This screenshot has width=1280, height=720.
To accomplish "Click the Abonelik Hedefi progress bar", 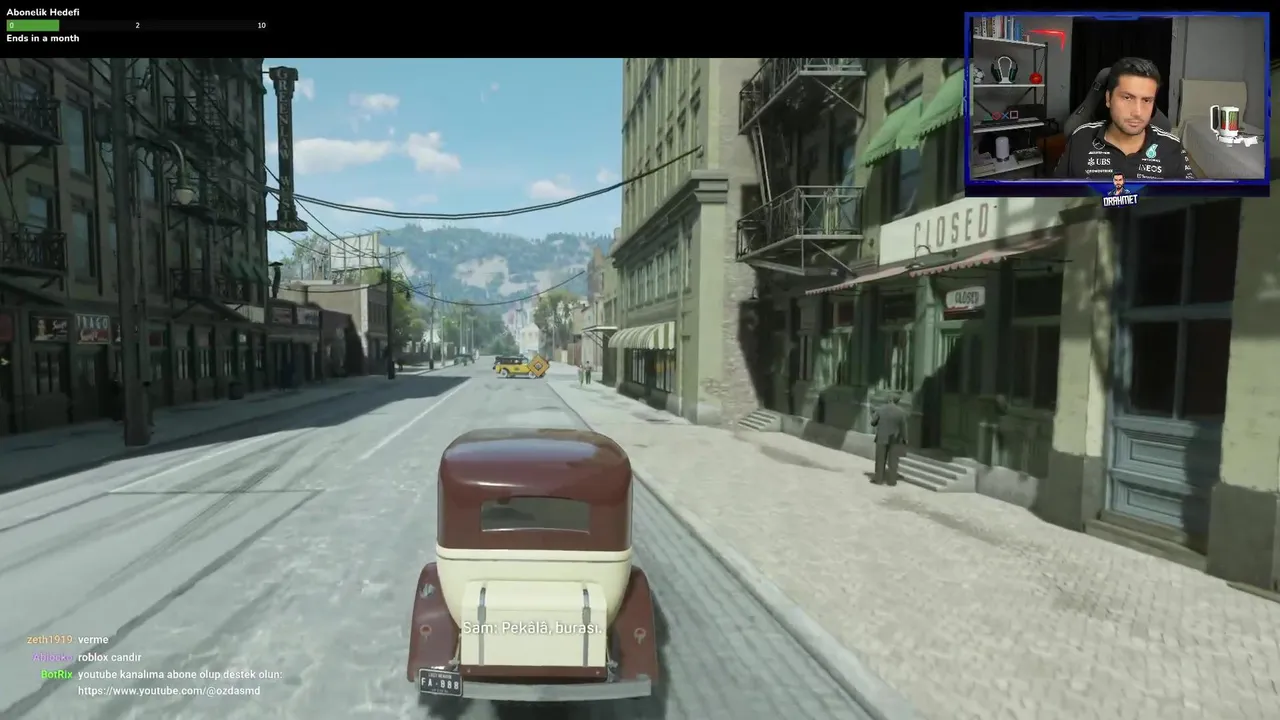I will click(x=137, y=25).
